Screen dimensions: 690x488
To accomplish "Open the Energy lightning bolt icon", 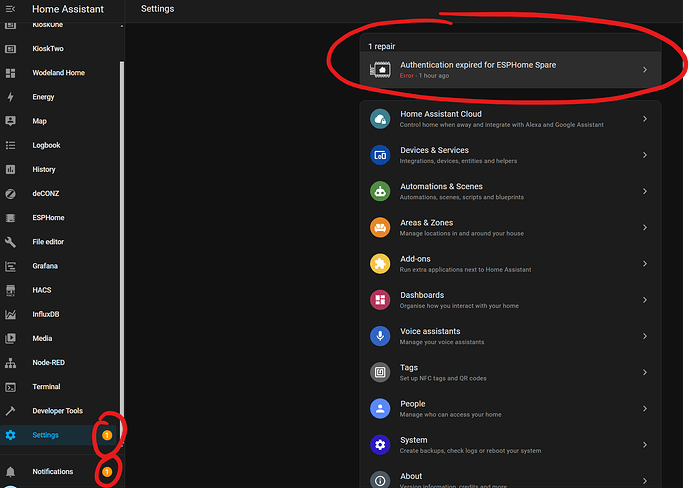I will (10, 97).
